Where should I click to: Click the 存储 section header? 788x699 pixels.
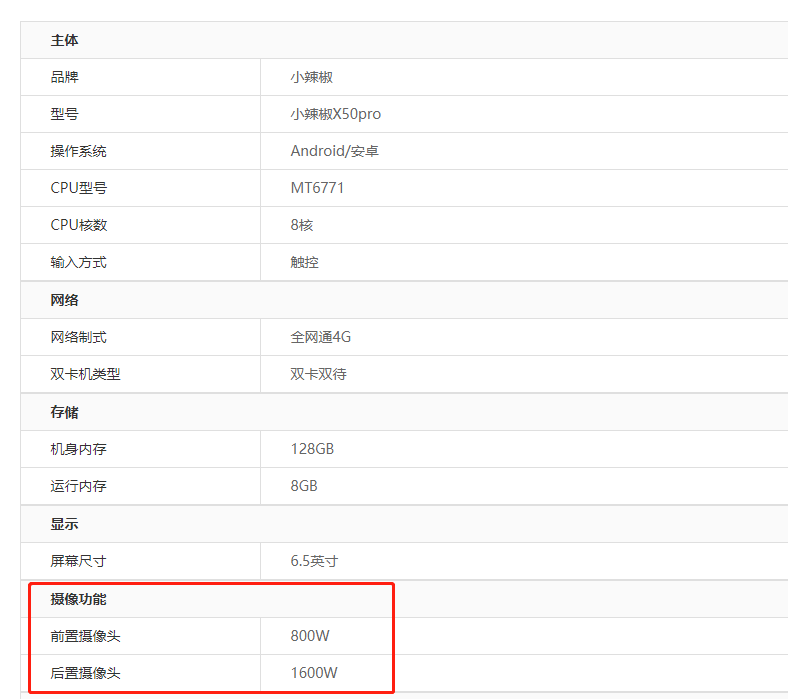coord(64,412)
